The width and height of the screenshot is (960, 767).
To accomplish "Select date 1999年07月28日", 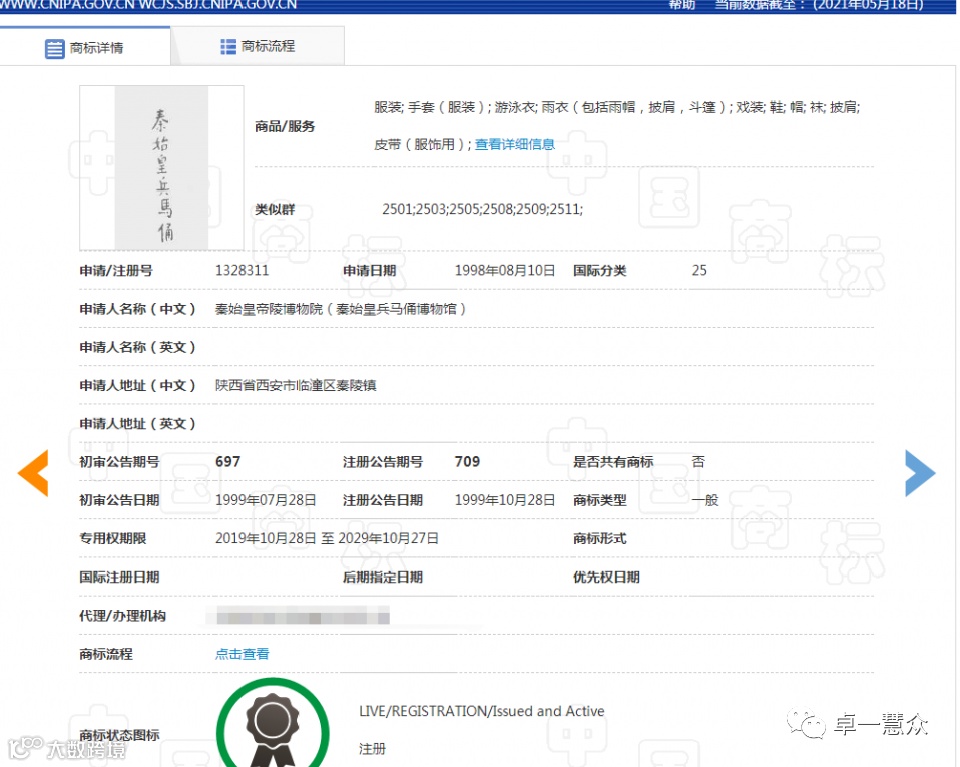I will tap(266, 500).
